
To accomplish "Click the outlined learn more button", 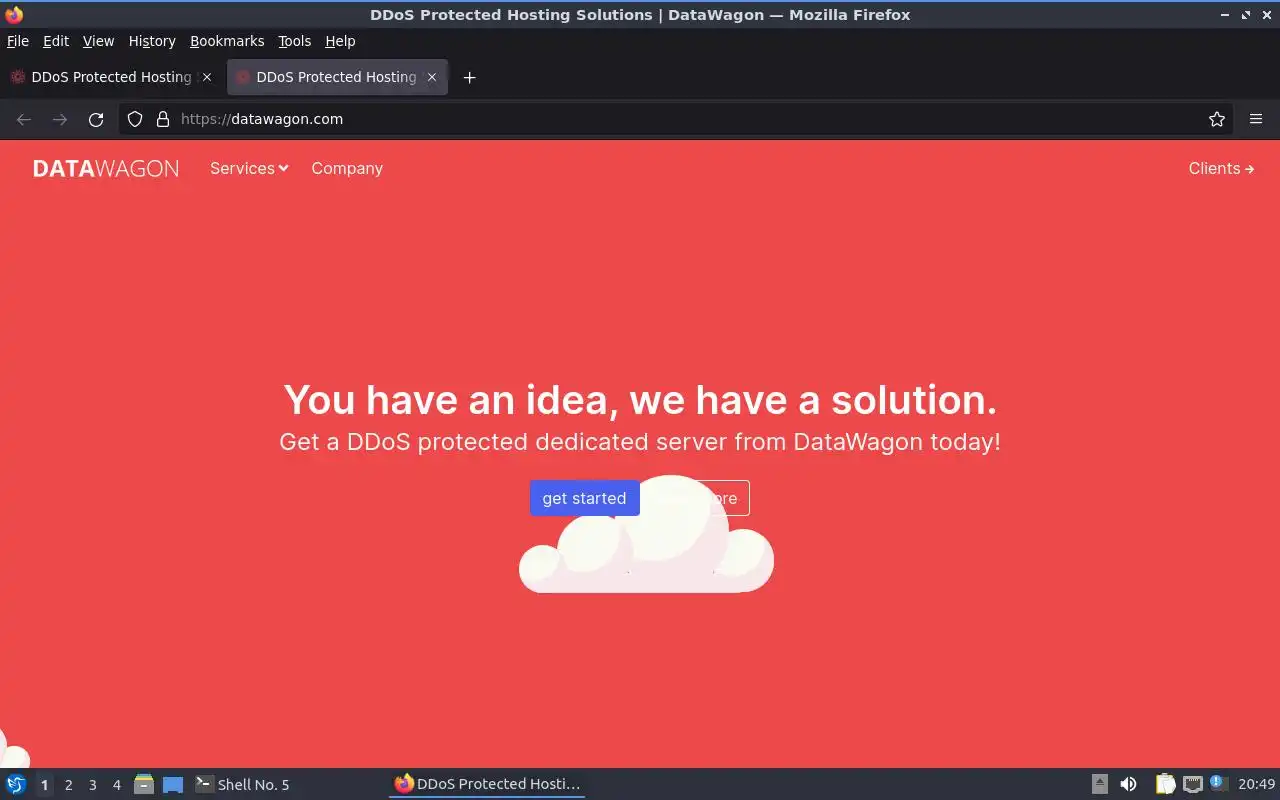I will (696, 498).
